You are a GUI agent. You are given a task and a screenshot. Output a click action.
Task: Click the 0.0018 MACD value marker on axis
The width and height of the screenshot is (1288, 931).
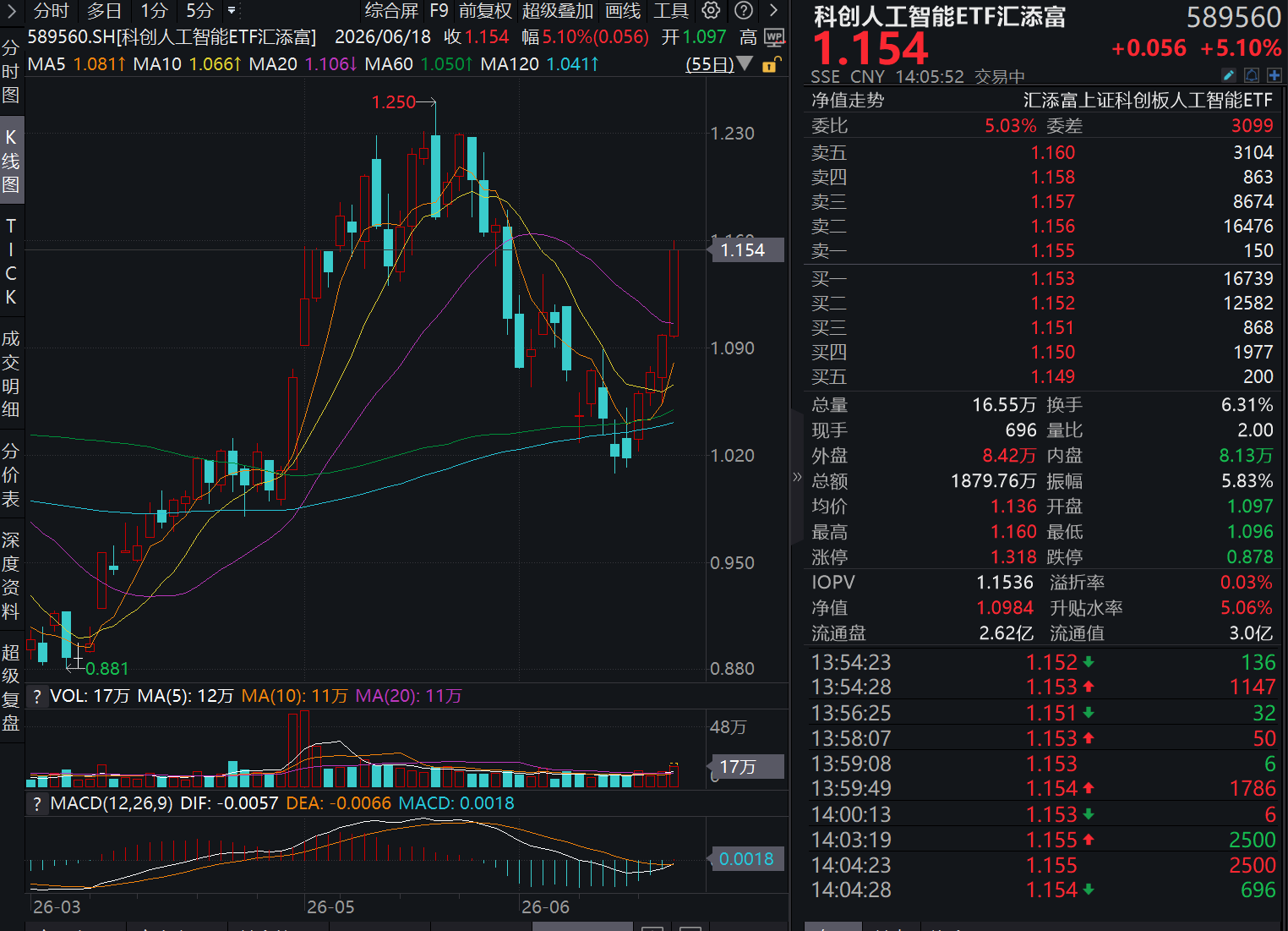(747, 859)
